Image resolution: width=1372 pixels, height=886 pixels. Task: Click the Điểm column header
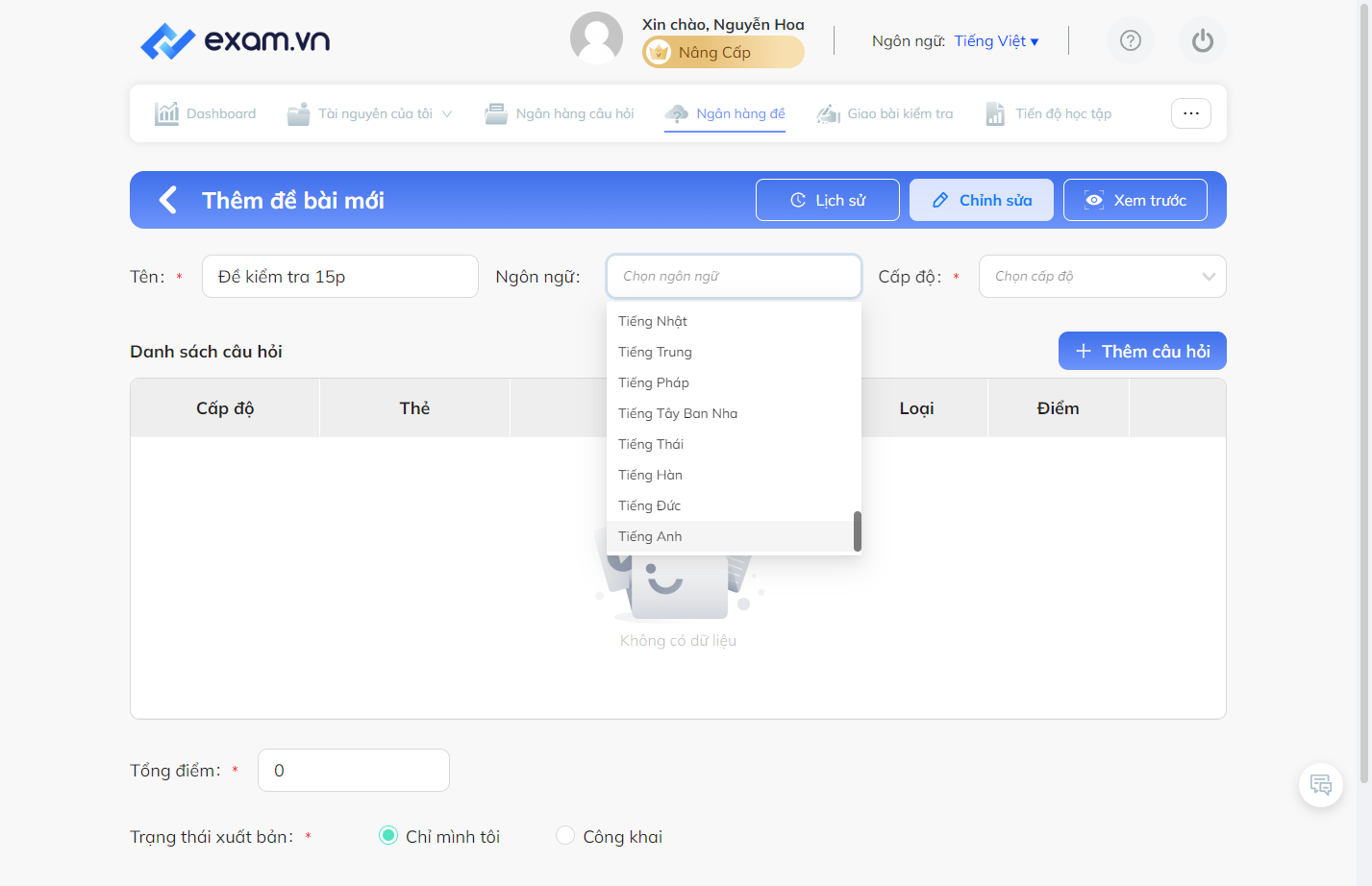1059,408
